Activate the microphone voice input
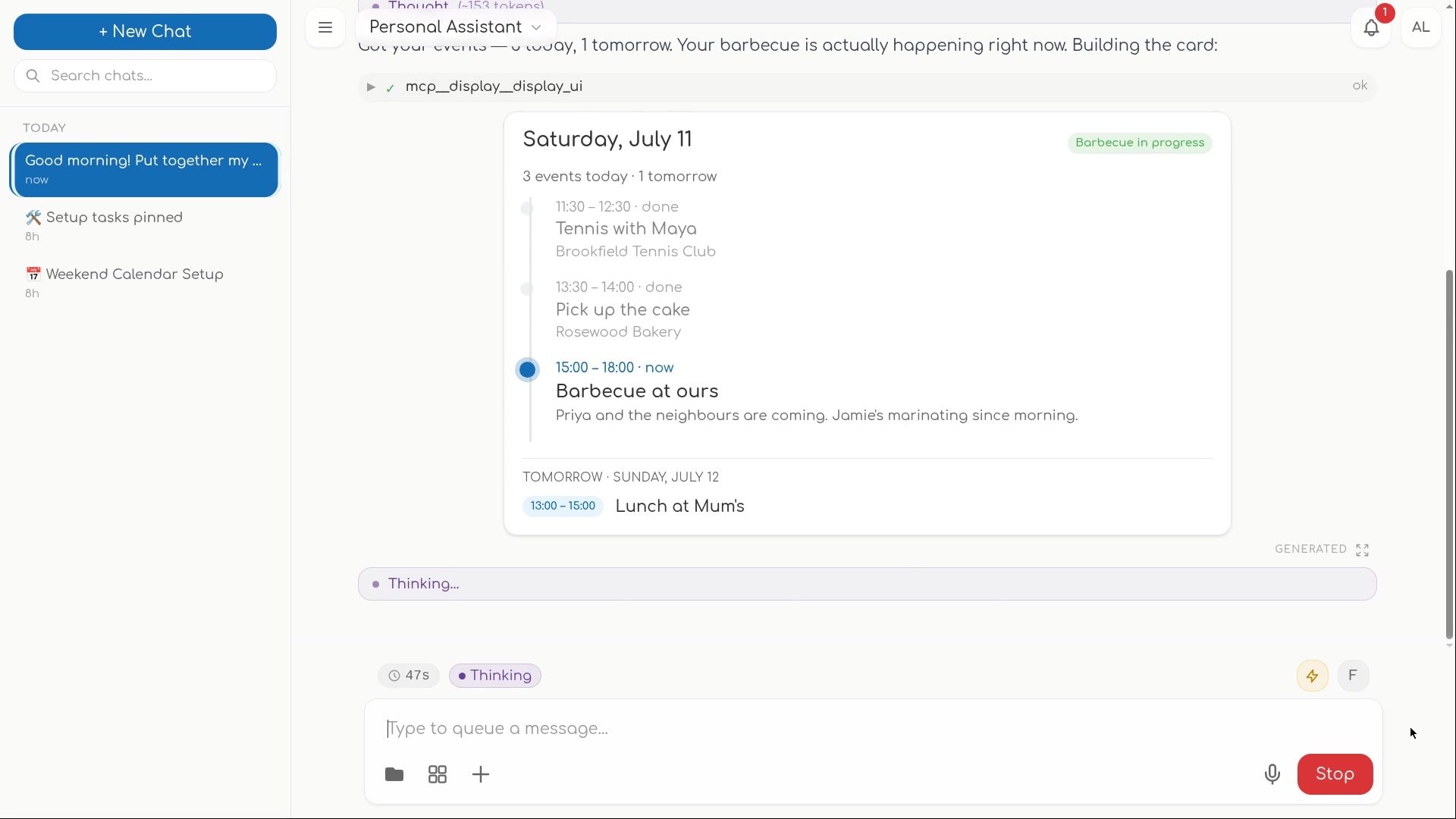 tap(1272, 774)
